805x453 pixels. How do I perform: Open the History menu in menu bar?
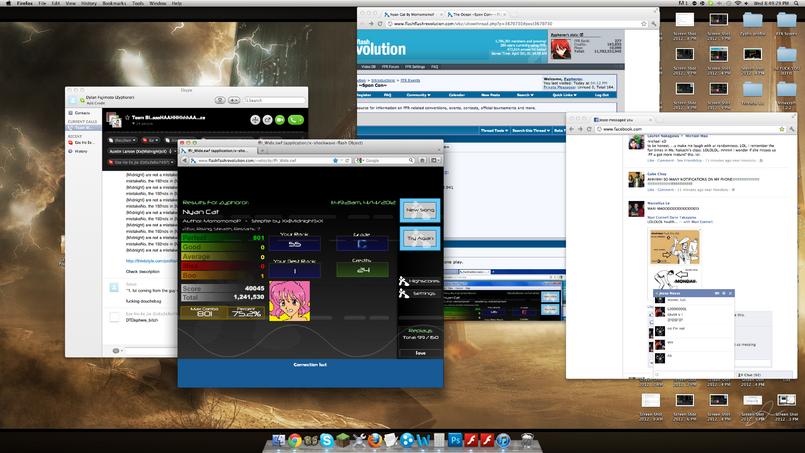pyautogui.click(x=89, y=3)
